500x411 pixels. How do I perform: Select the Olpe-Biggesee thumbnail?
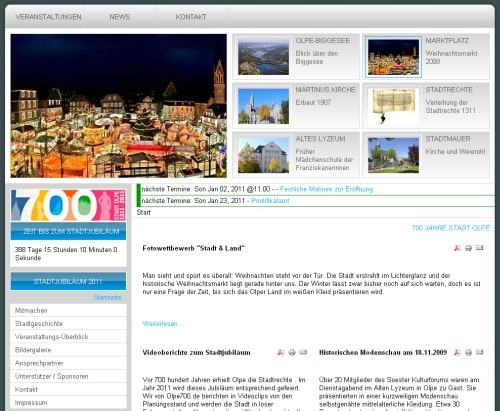(263, 57)
